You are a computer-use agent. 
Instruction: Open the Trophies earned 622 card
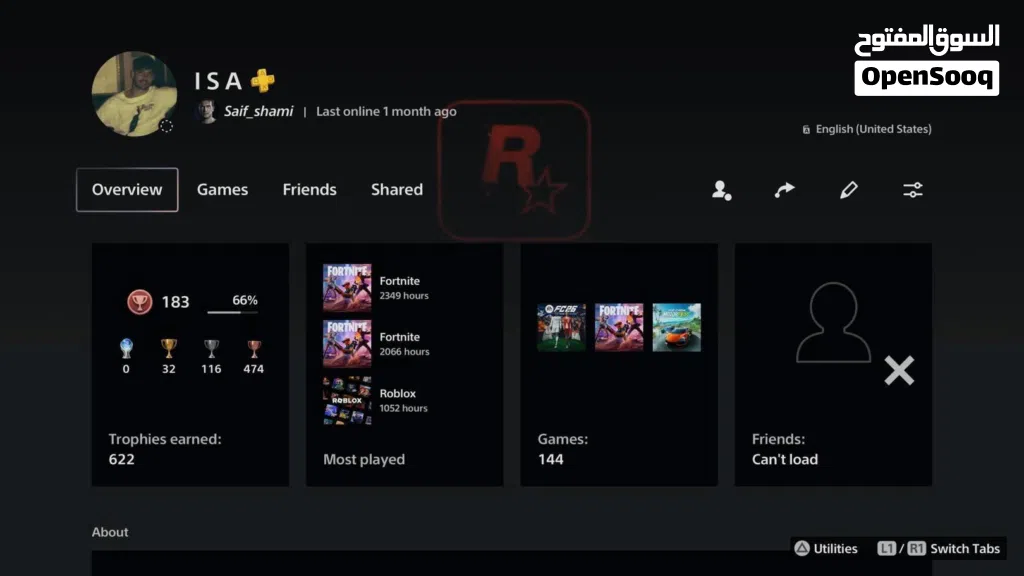click(190, 364)
